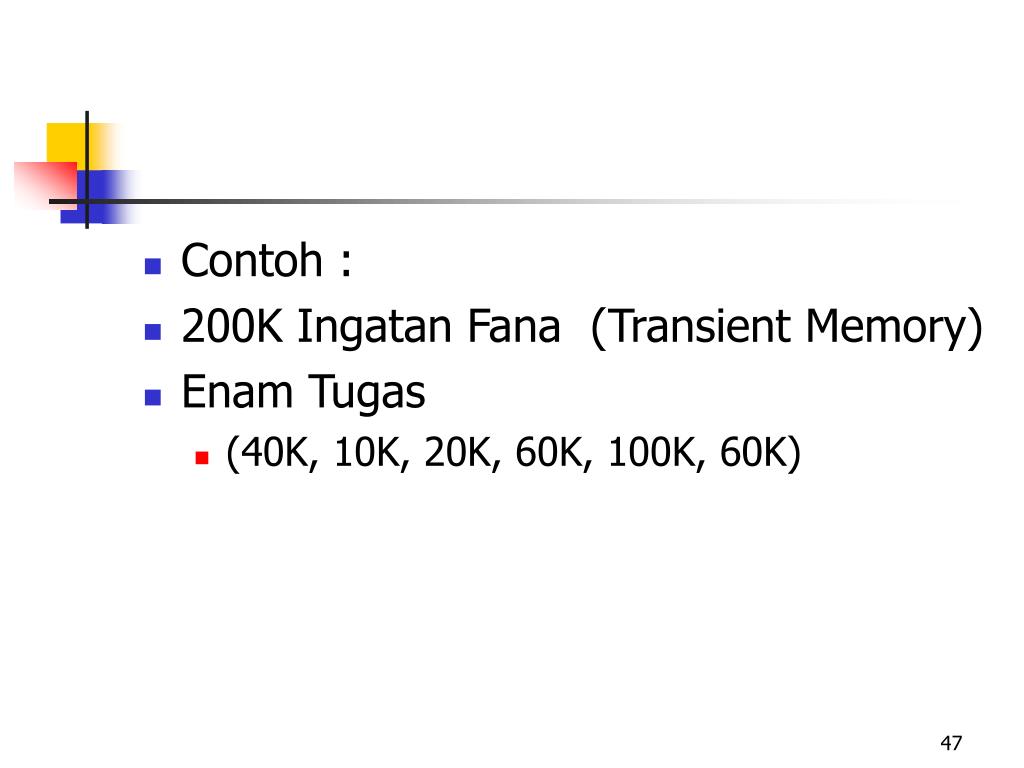Click the red bullet before the task list
Screen dimensions: 1024x768
[202, 457]
